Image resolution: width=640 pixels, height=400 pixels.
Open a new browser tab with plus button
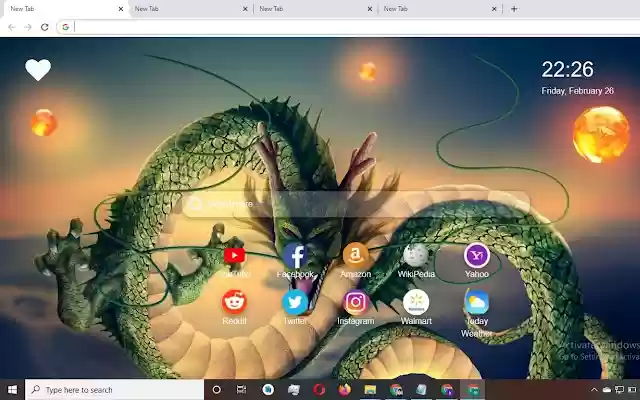tap(514, 9)
